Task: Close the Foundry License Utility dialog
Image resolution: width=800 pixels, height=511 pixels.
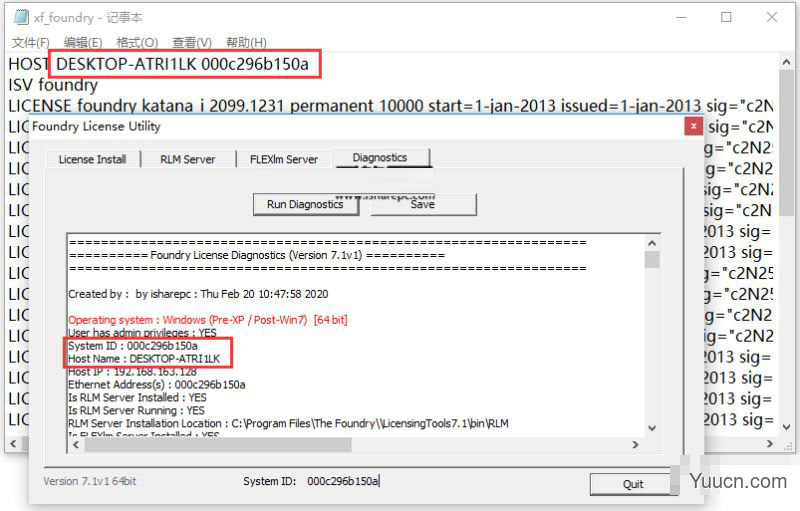Action: [693, 126]
